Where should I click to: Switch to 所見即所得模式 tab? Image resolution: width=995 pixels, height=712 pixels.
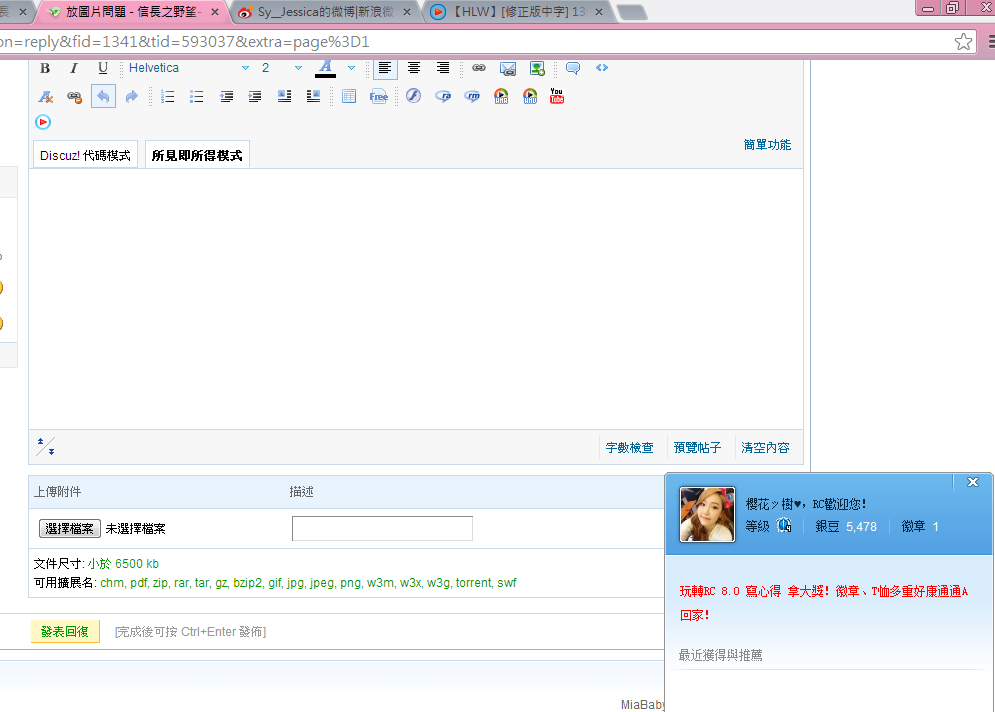tap(197, 155)
